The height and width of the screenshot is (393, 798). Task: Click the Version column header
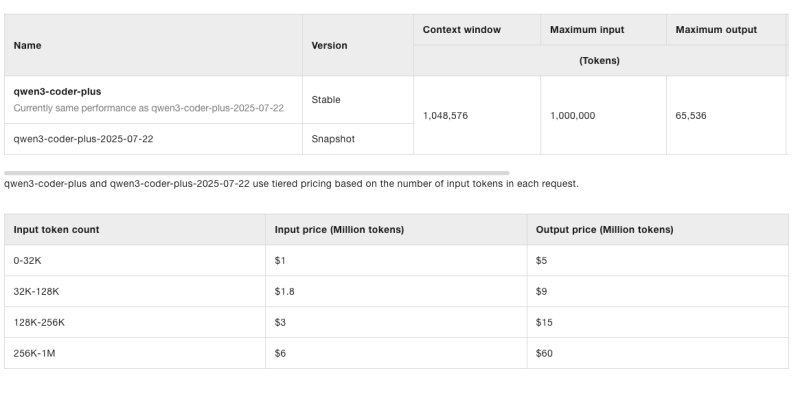329,45
